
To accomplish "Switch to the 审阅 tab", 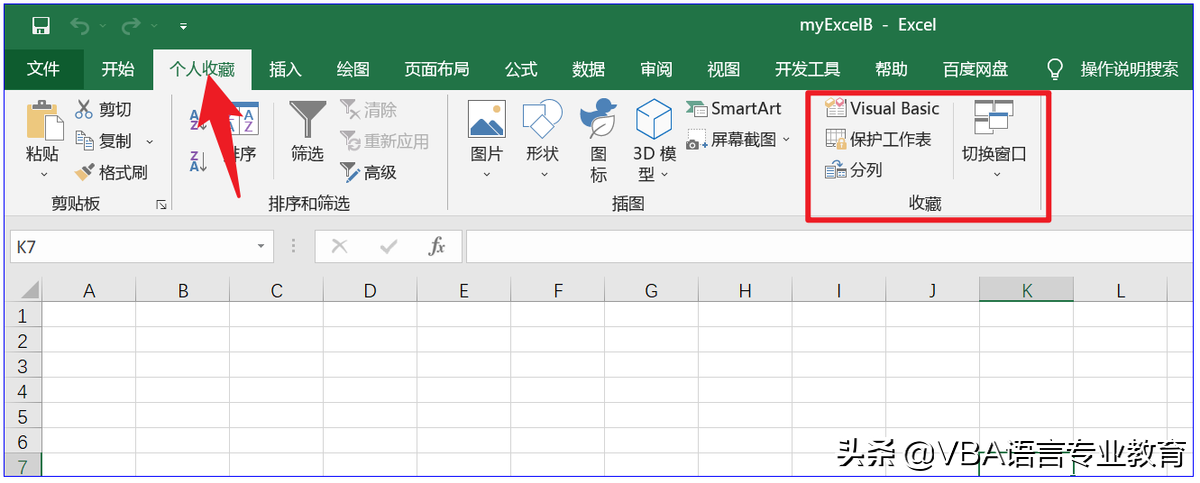I will coord(657,69).
